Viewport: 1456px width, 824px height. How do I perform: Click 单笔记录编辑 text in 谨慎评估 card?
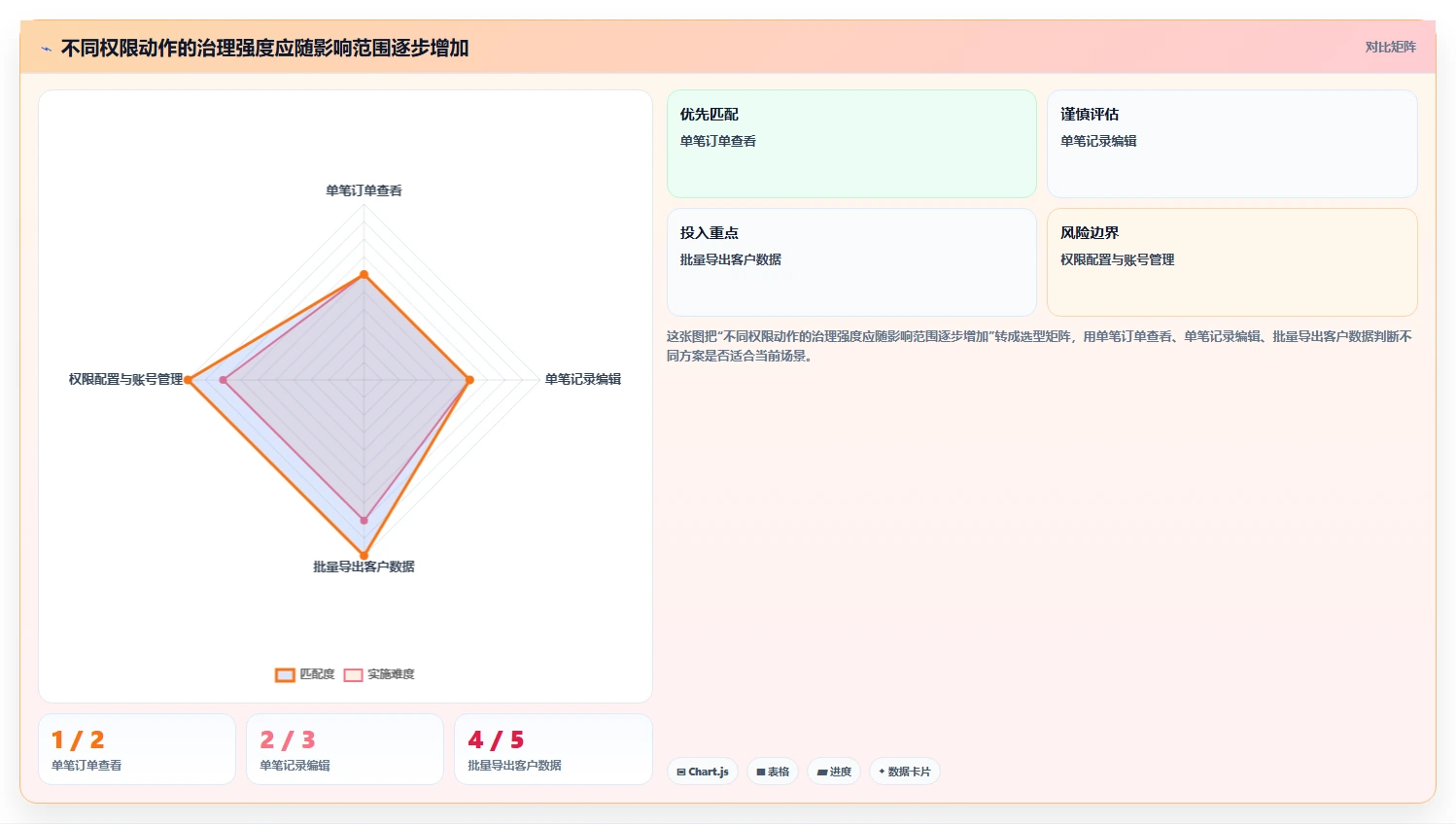[x=1098, y=141]
